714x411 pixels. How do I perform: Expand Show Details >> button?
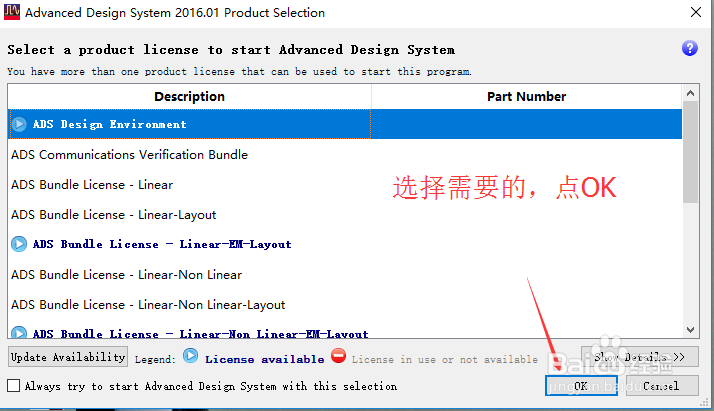click(x=640, y=356)
